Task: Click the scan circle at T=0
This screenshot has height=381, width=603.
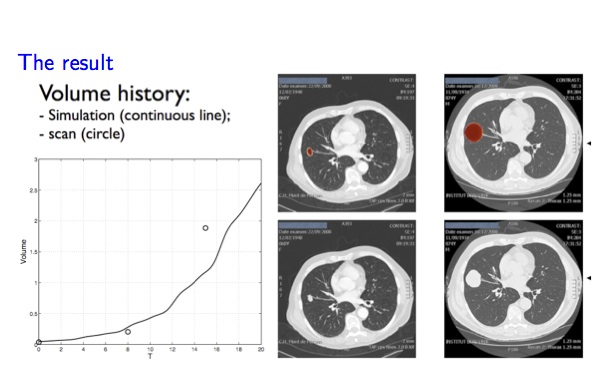Action: (39, 342)
